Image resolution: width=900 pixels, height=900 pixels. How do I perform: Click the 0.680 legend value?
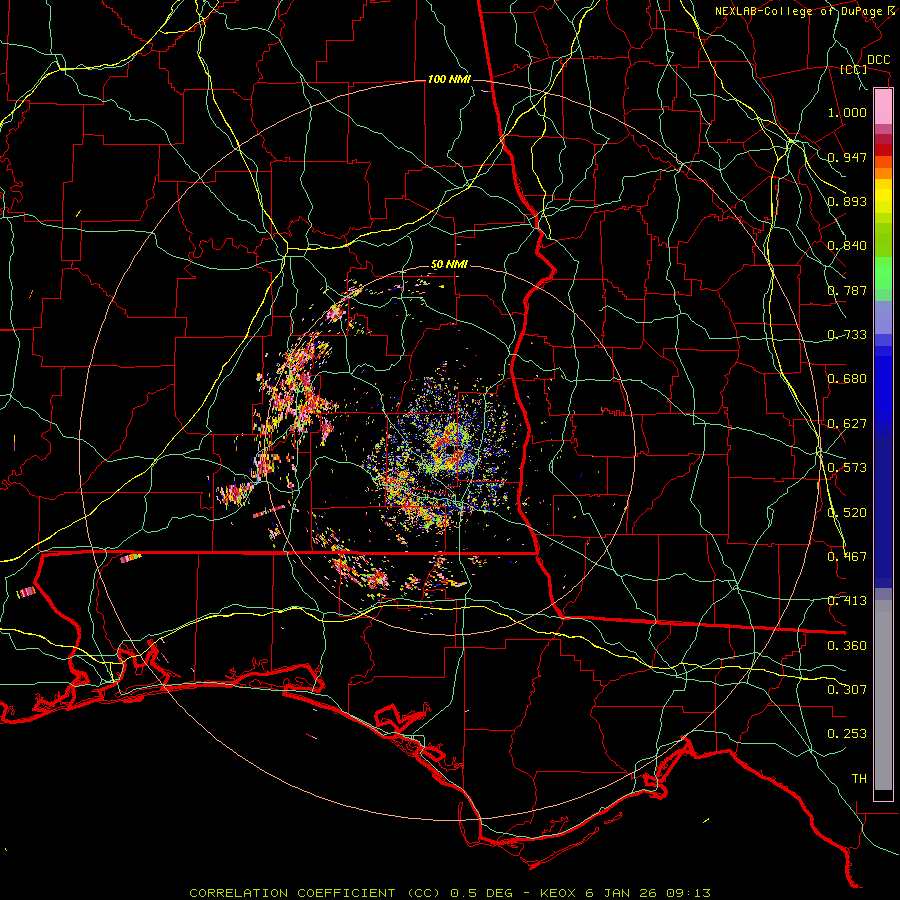pos(847,379)
